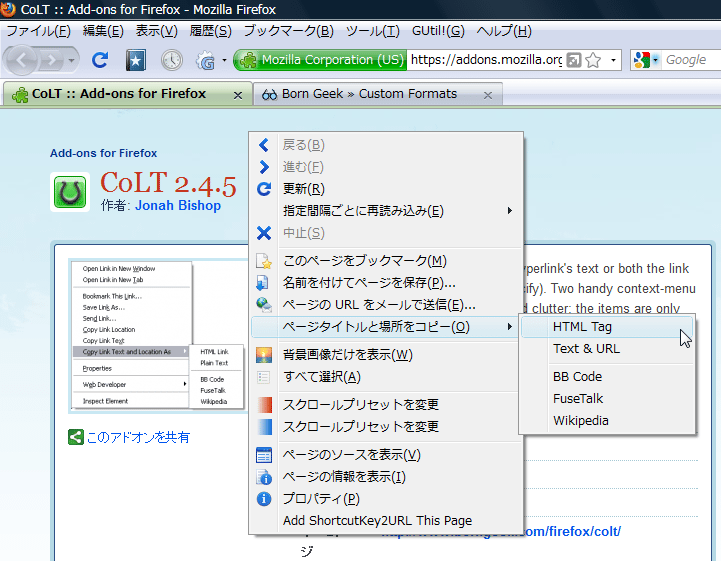Click the send link globe-mail icon

click(x=263, y=304)
